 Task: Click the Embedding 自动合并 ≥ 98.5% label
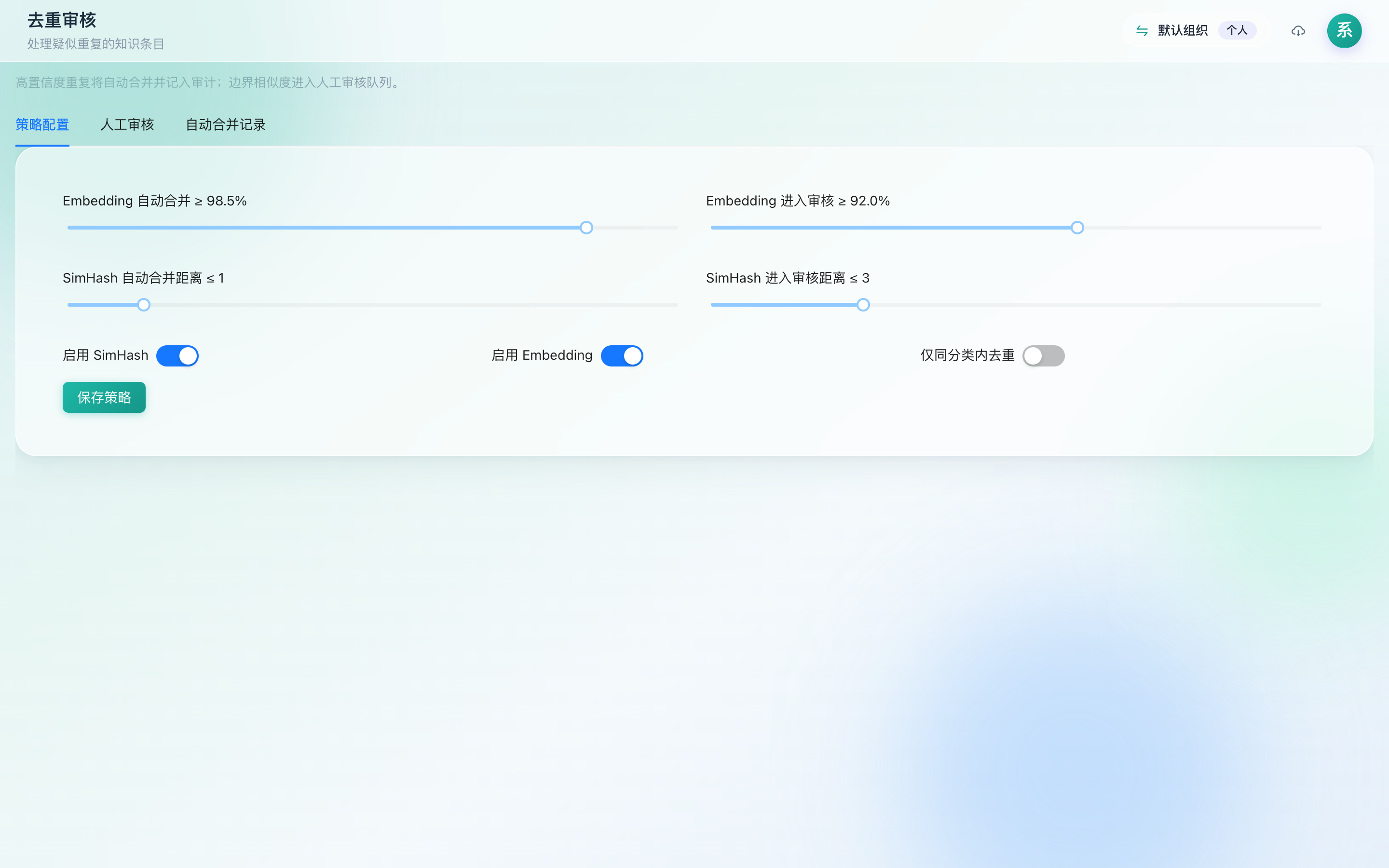(154, 201)
